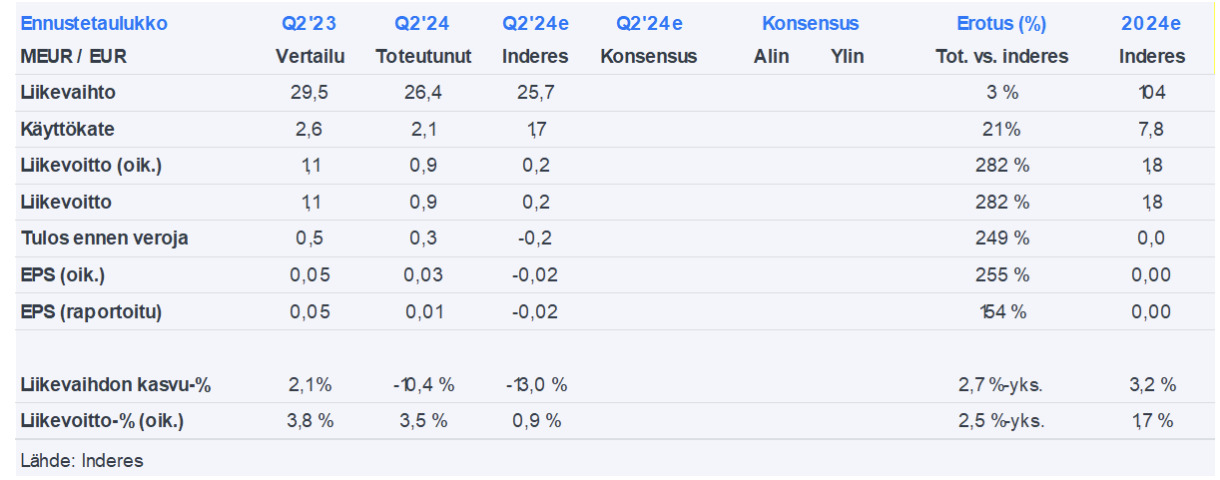Click the Liikevaihto row label
This screenshot has width=1220, height=480.
pos(67,93)
